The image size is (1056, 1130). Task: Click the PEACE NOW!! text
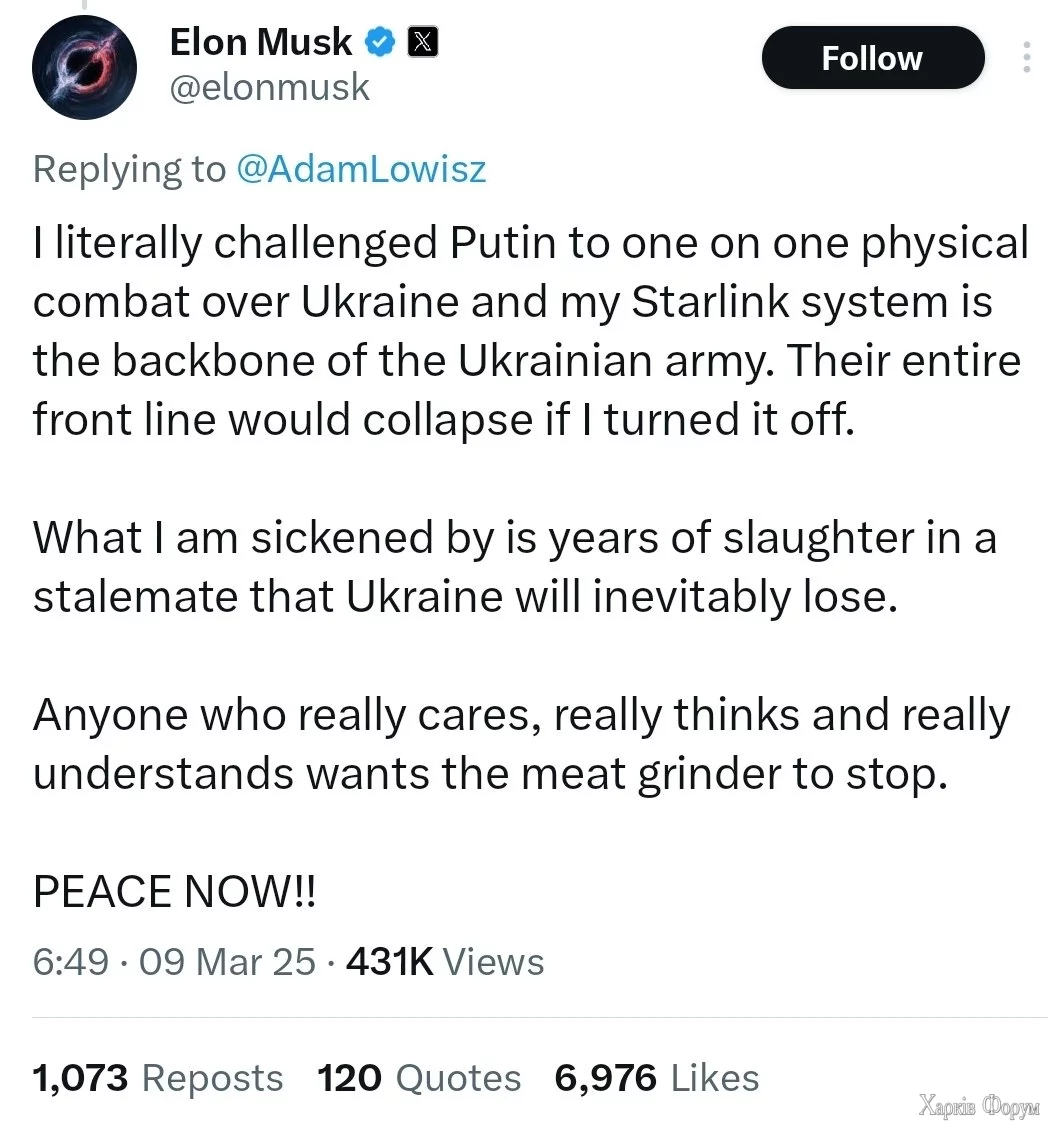174,891
